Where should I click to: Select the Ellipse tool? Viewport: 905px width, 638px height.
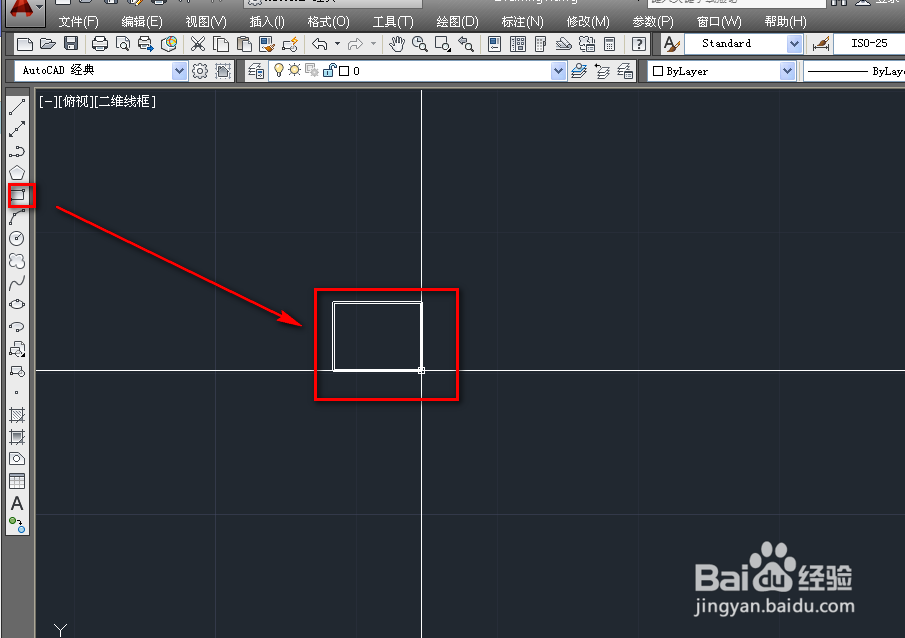coord(17,304)
